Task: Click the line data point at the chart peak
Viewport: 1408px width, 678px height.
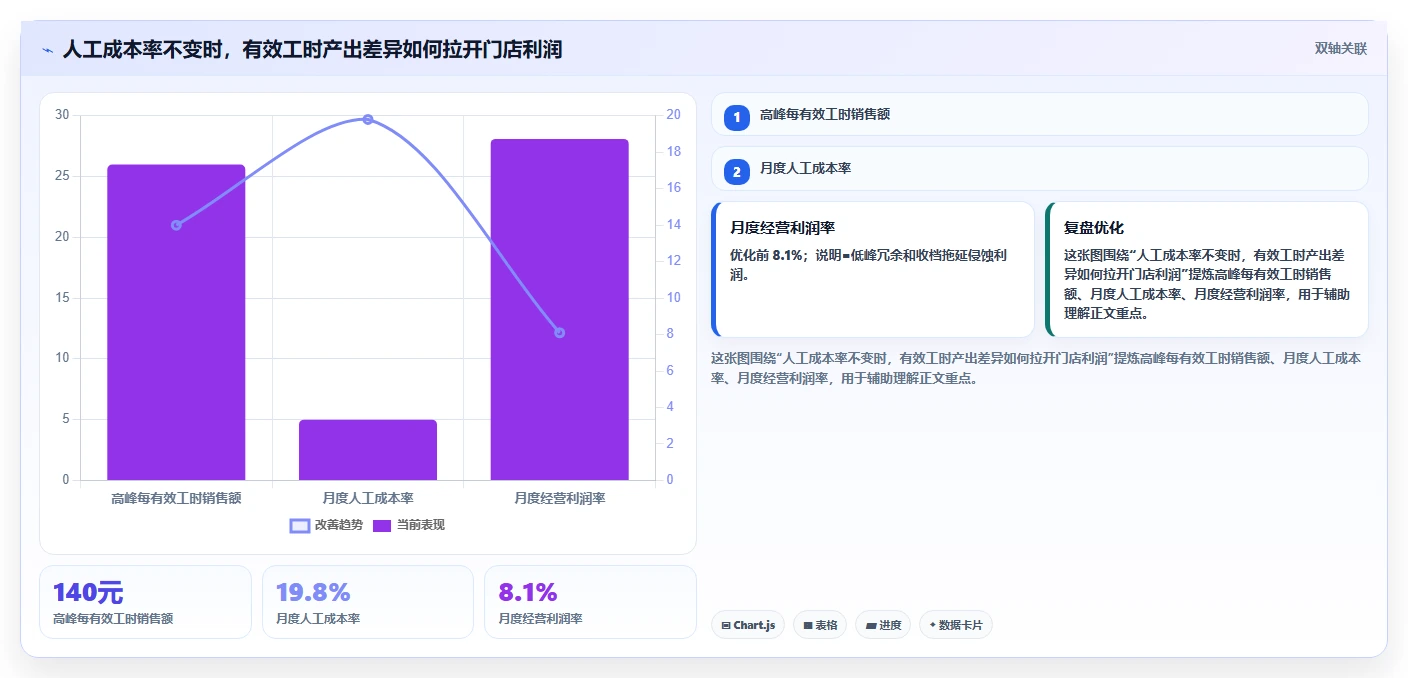Action: click(x=368, y=119)
